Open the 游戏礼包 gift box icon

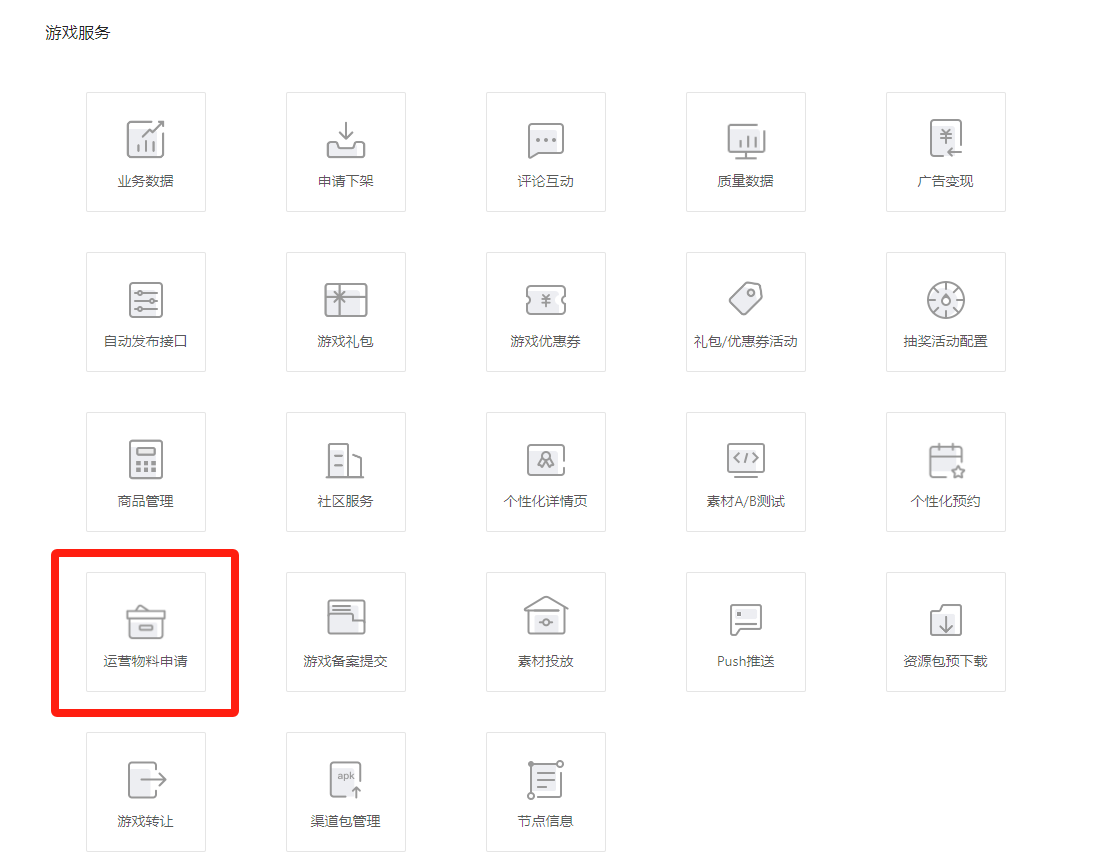pyautogui.click(x=346, y=300)
